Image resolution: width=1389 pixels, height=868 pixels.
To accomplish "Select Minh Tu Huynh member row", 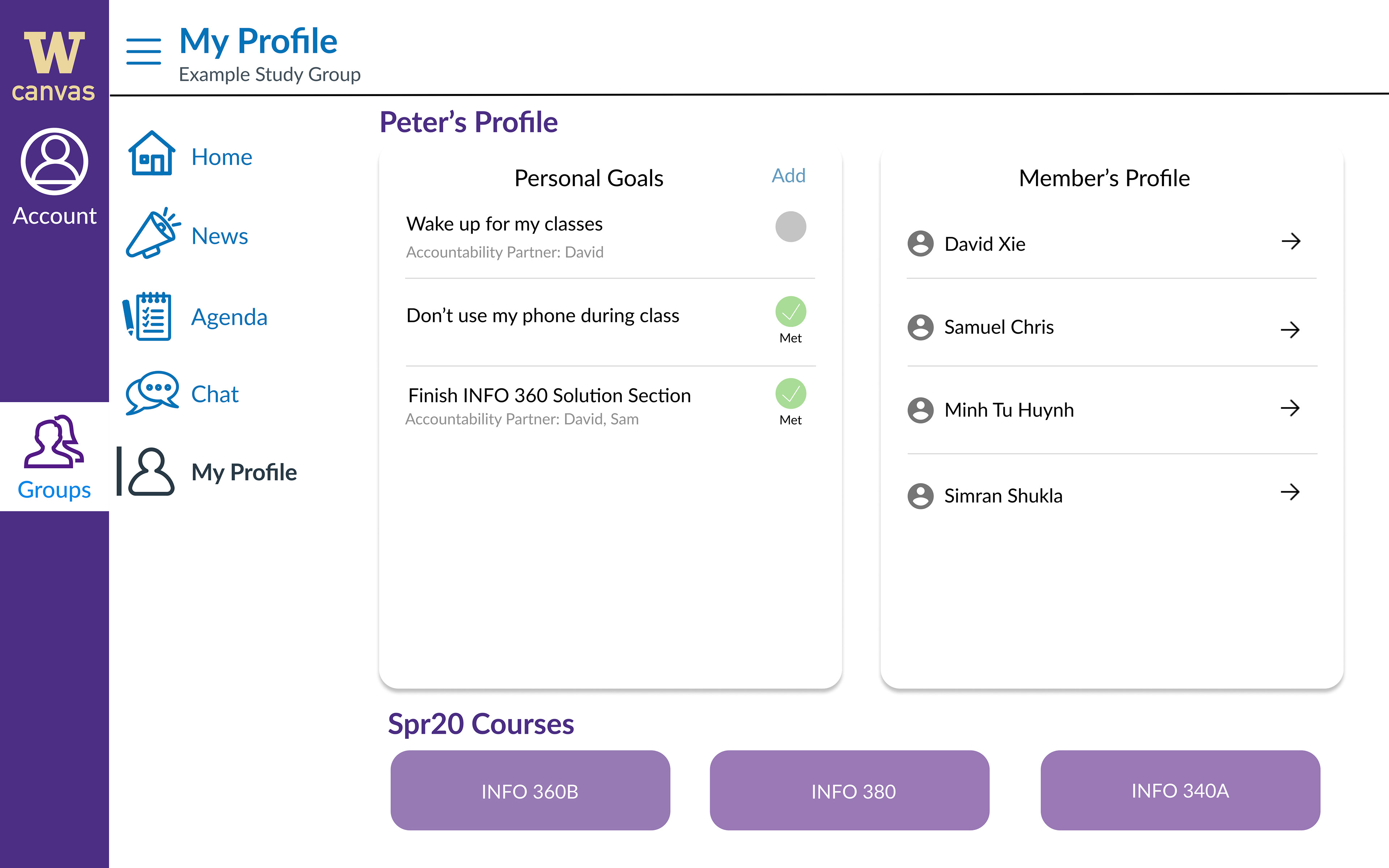I will click(1112, 410).
